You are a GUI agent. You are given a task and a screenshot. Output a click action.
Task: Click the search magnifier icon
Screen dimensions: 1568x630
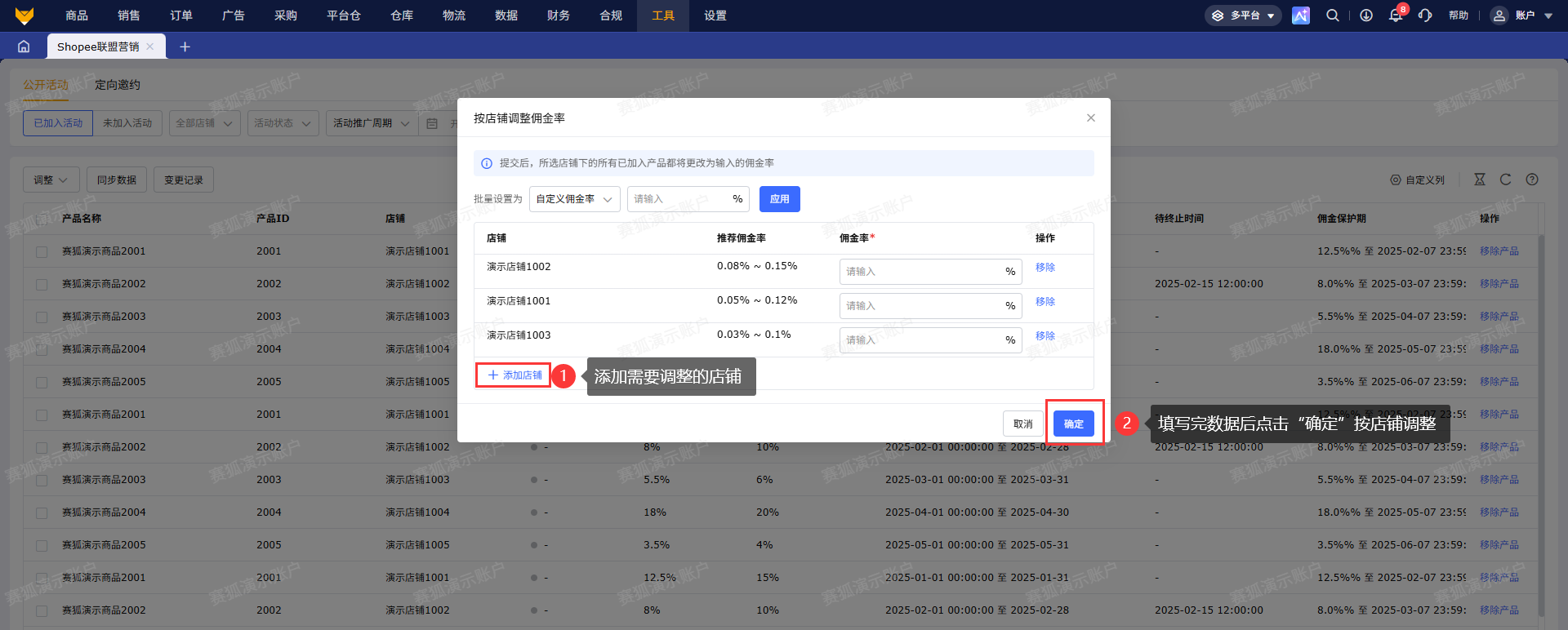click(x=1333, y=16)
